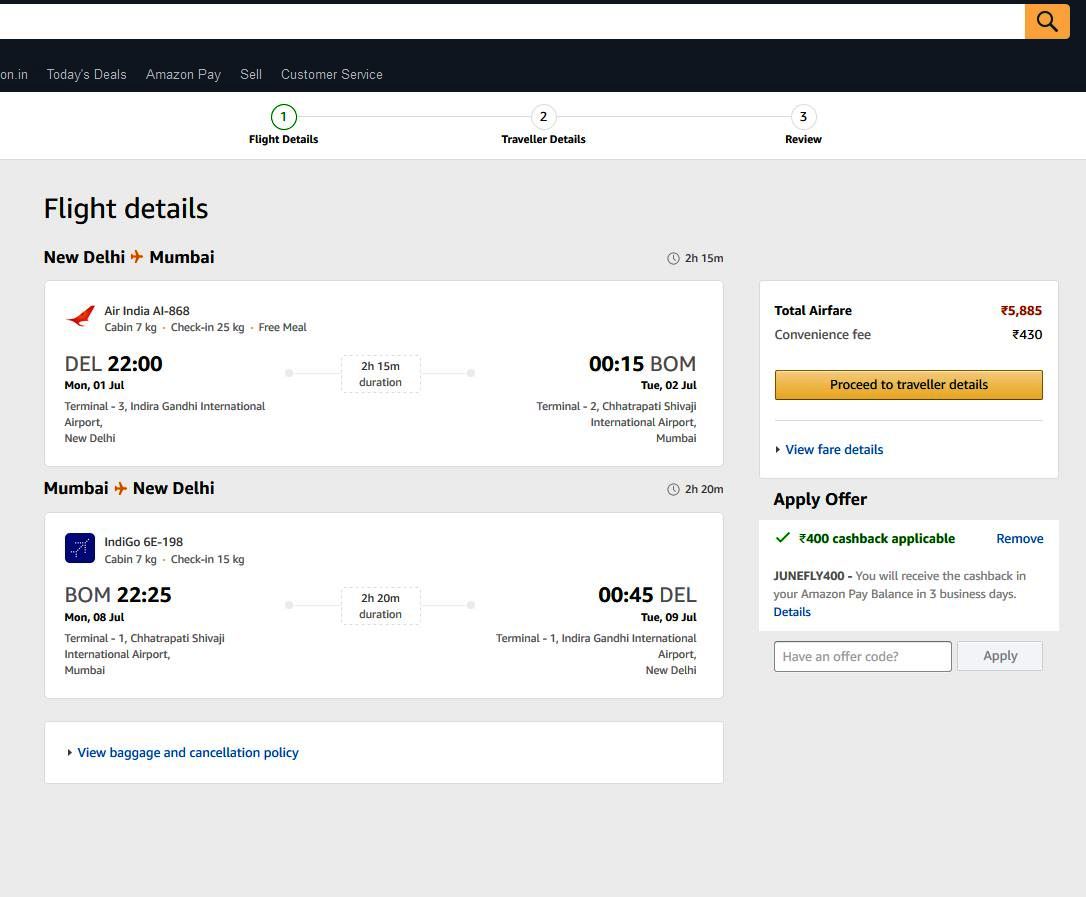
Task: Click Check-in 25 kg baggage text
Action: [208, 327]
